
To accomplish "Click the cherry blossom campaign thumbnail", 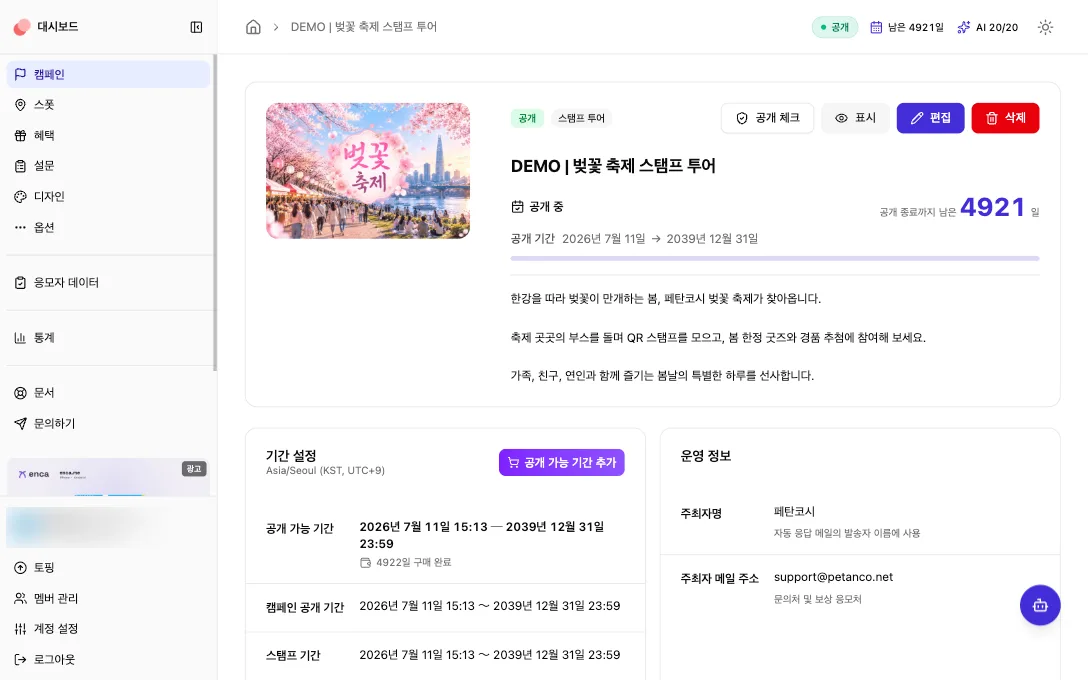I will tap(368, 171).
